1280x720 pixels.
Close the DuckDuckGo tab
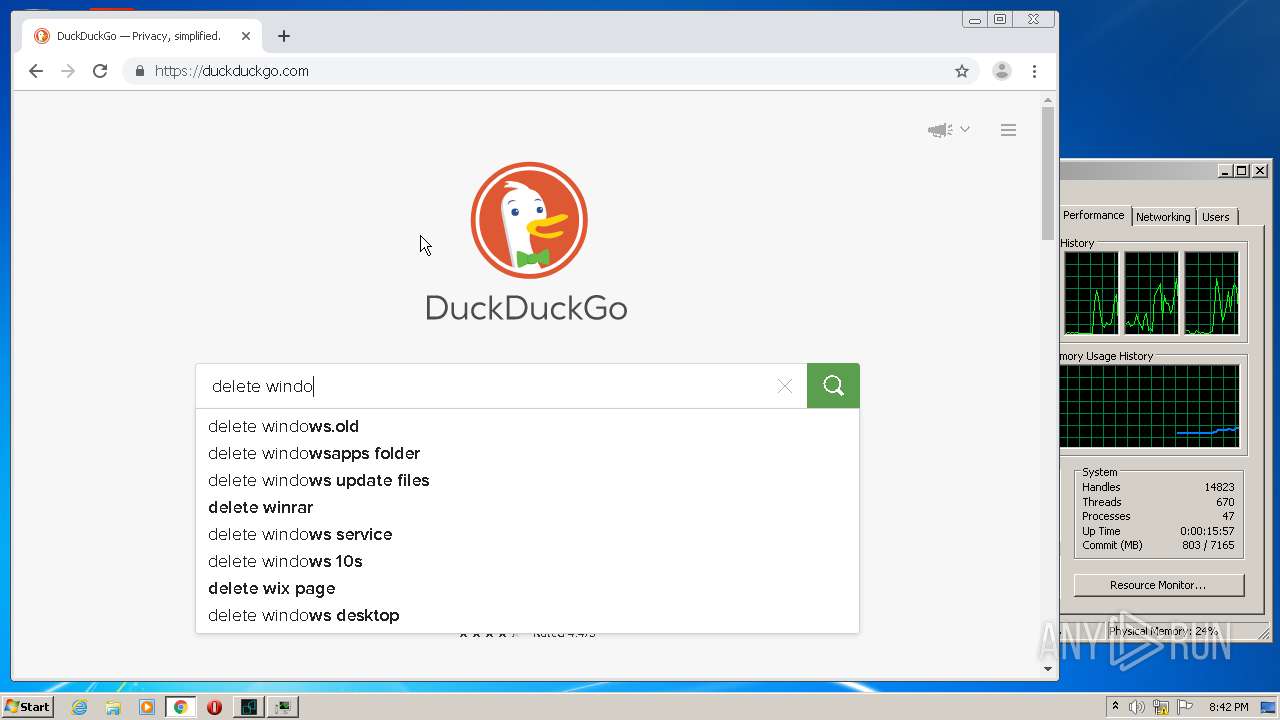coord(246,36)
